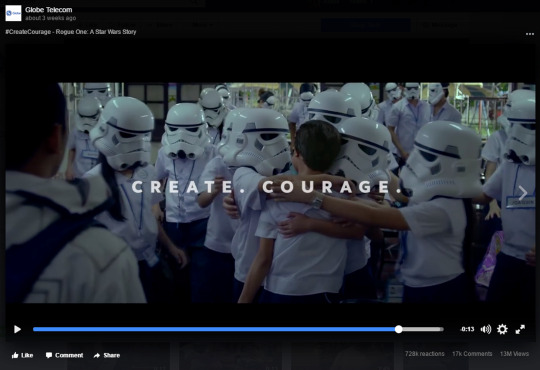Seek to the unplayed end of progress bar
Screen dimensions: 540x370
(423, 329)
